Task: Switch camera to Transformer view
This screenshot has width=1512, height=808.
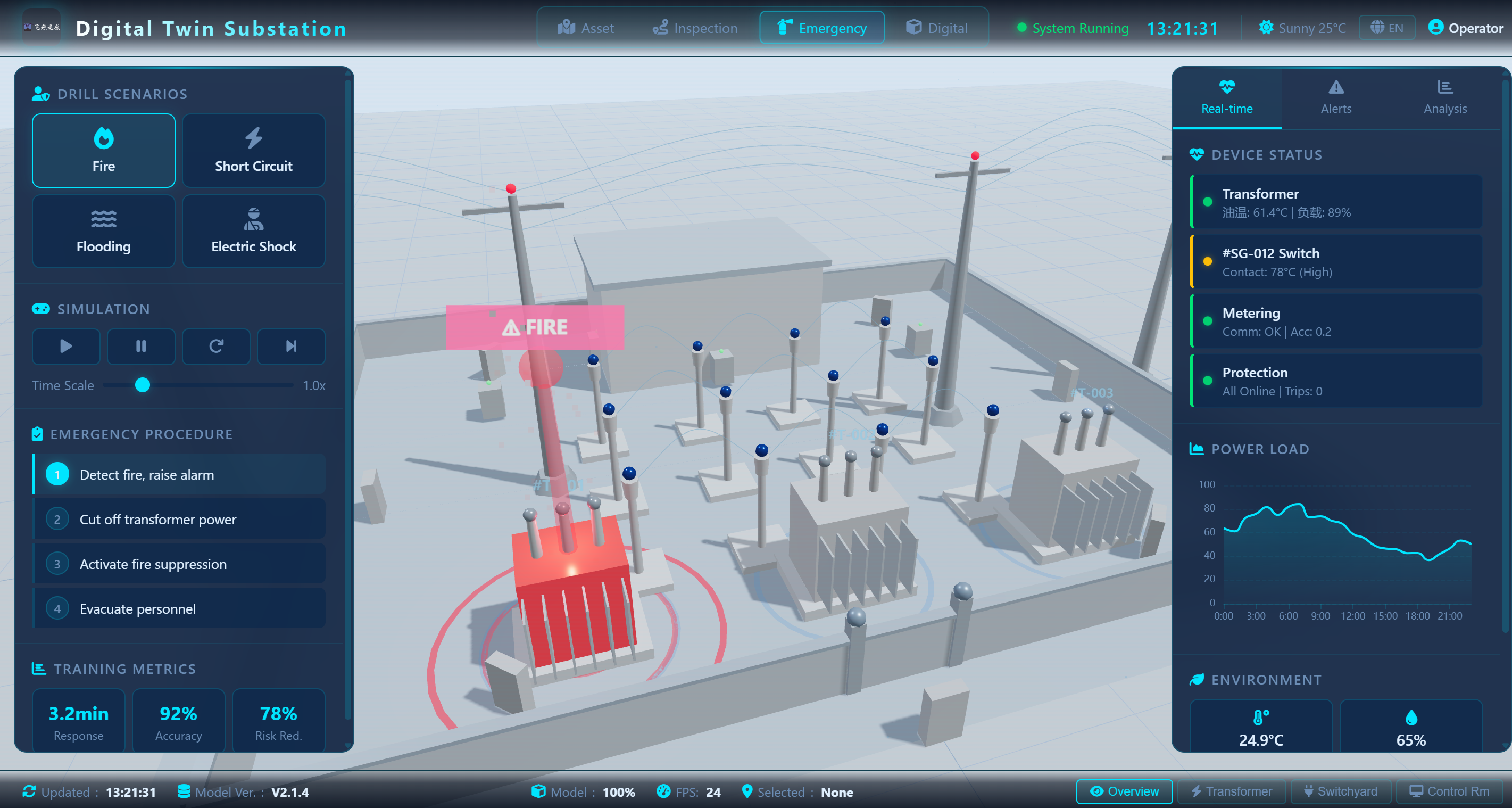Action: tap(1231, 791)
